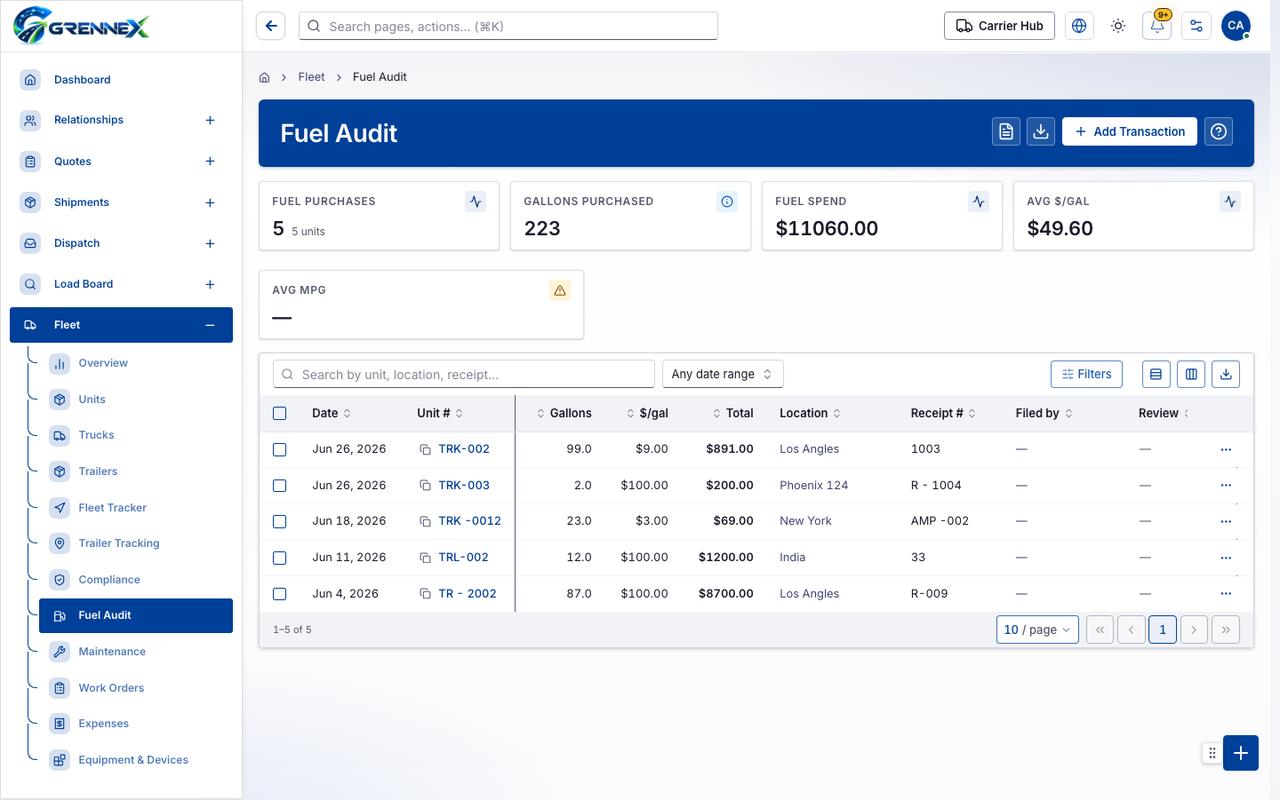Go to page 1 in pagination
This screenshot has height=800, width=1280.
pyautogui.click(x=1162, y=629)
